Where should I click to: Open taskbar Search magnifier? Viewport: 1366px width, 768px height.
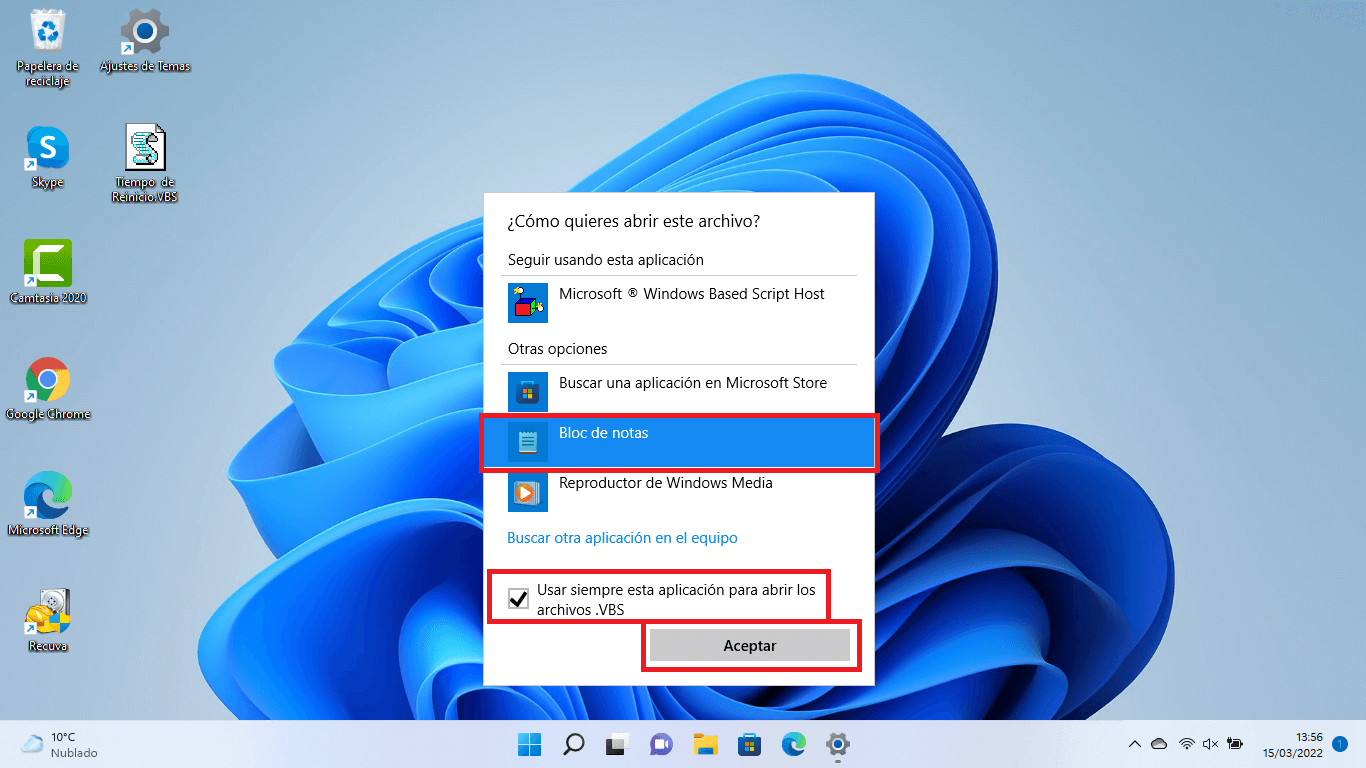(573, 744)
